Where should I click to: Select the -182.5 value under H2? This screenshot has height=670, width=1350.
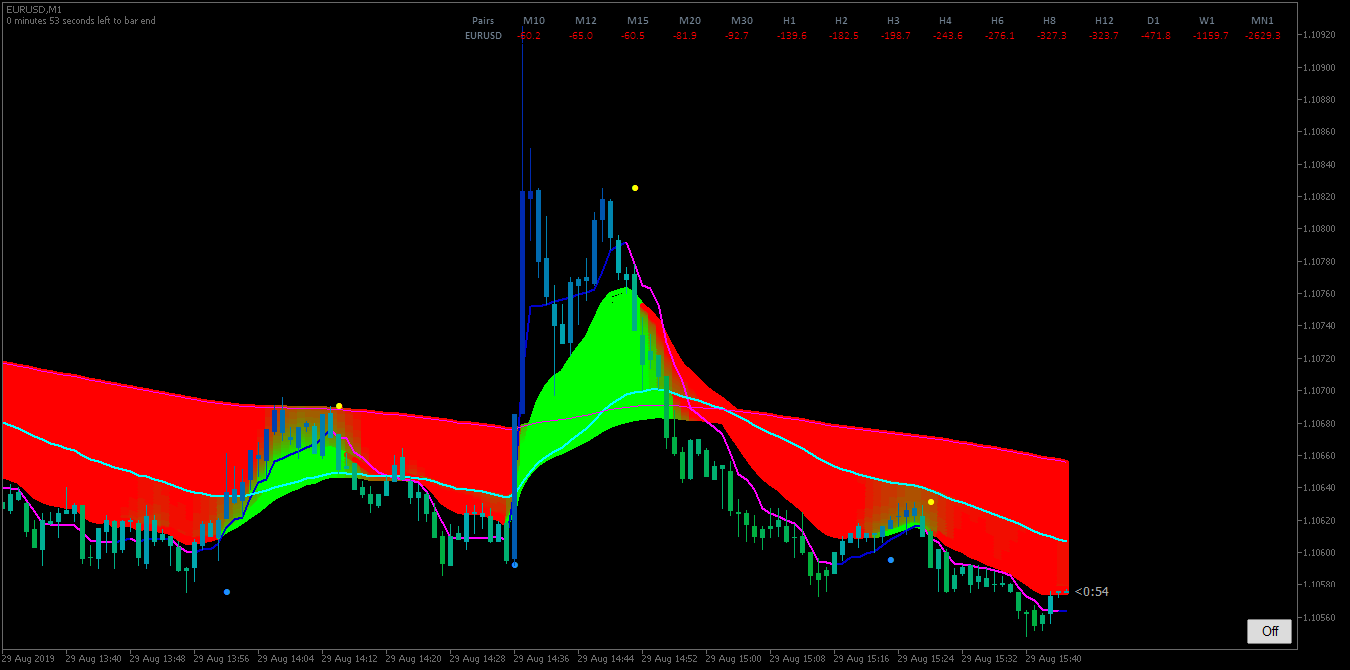pyautogui.click(x=844, y=36)
